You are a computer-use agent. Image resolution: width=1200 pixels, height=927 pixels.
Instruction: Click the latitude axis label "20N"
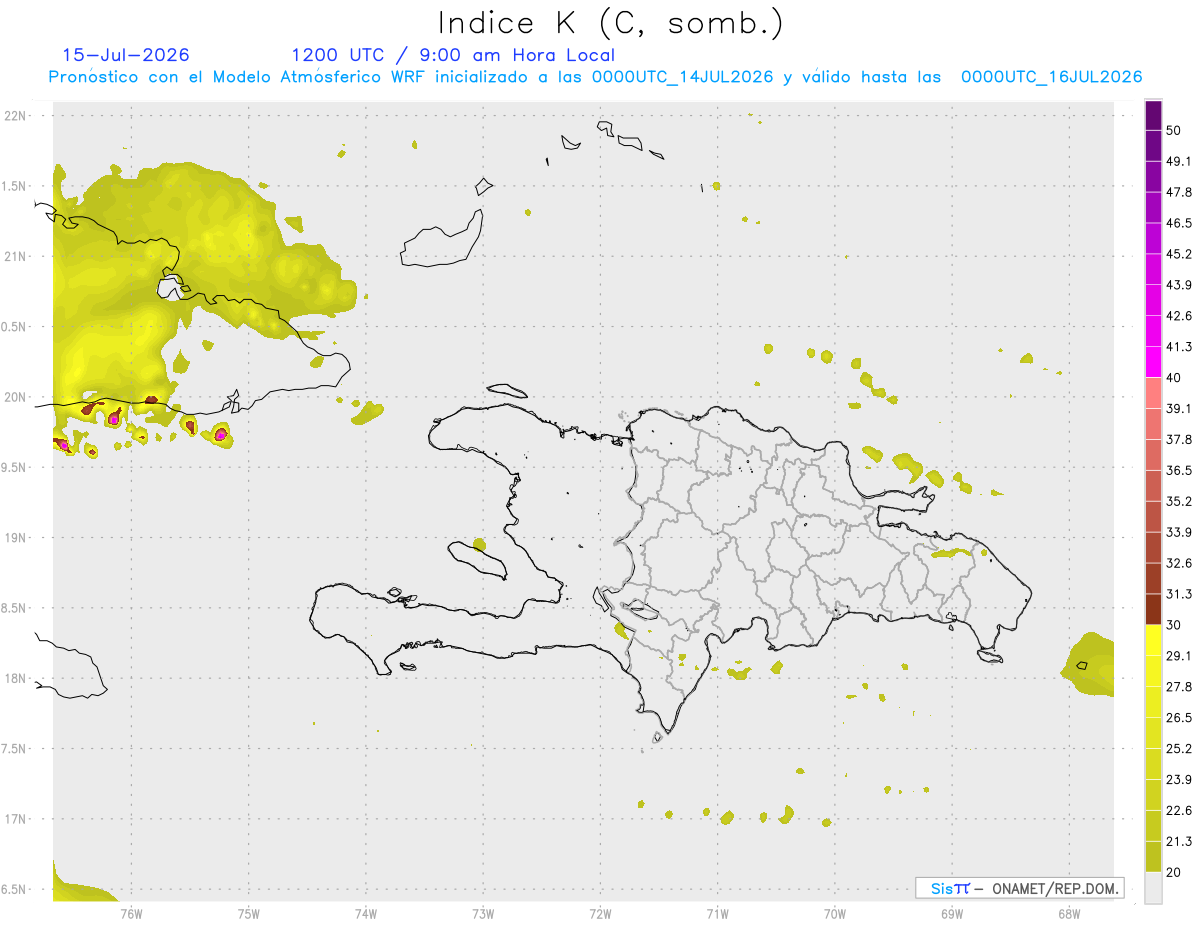pos(17,397)
